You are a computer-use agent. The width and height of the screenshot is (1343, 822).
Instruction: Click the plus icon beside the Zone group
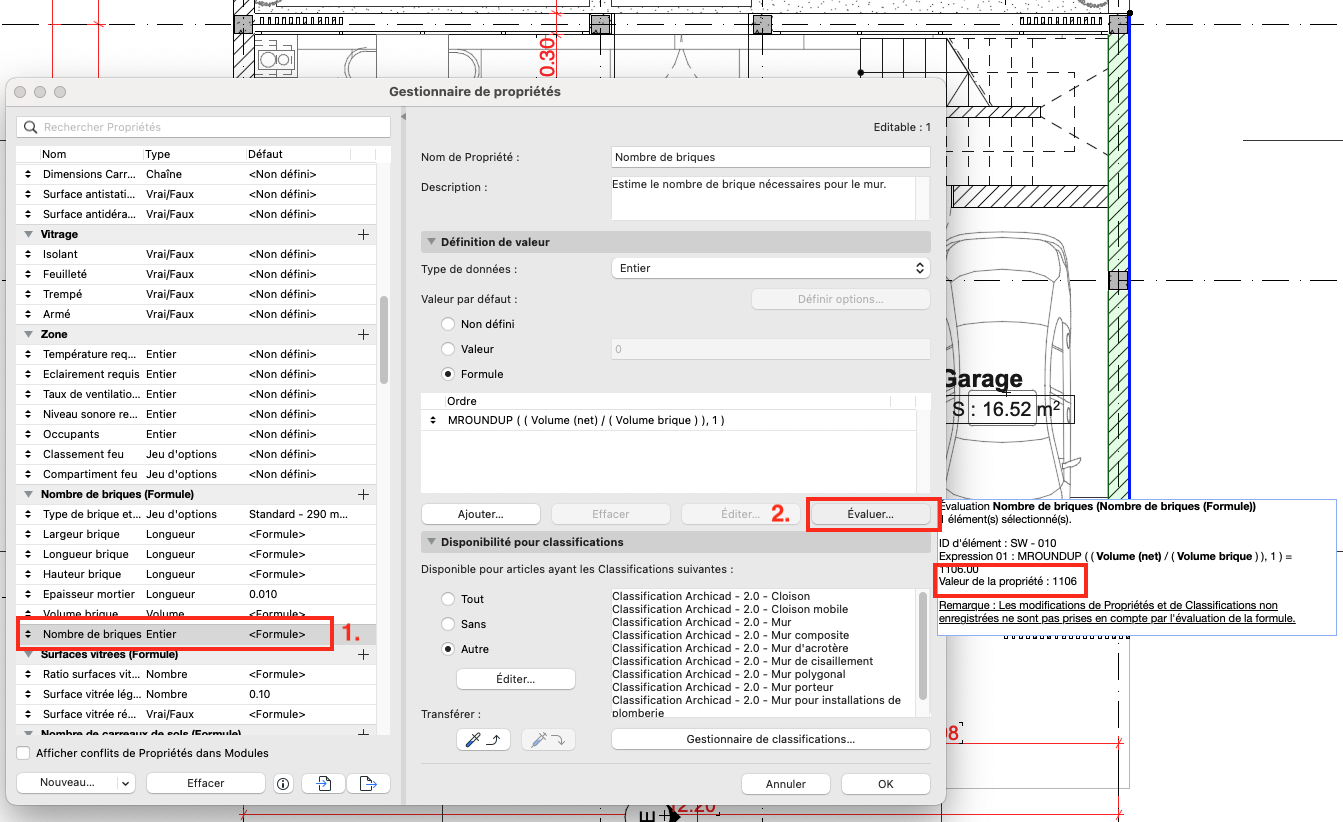point(364,334)
